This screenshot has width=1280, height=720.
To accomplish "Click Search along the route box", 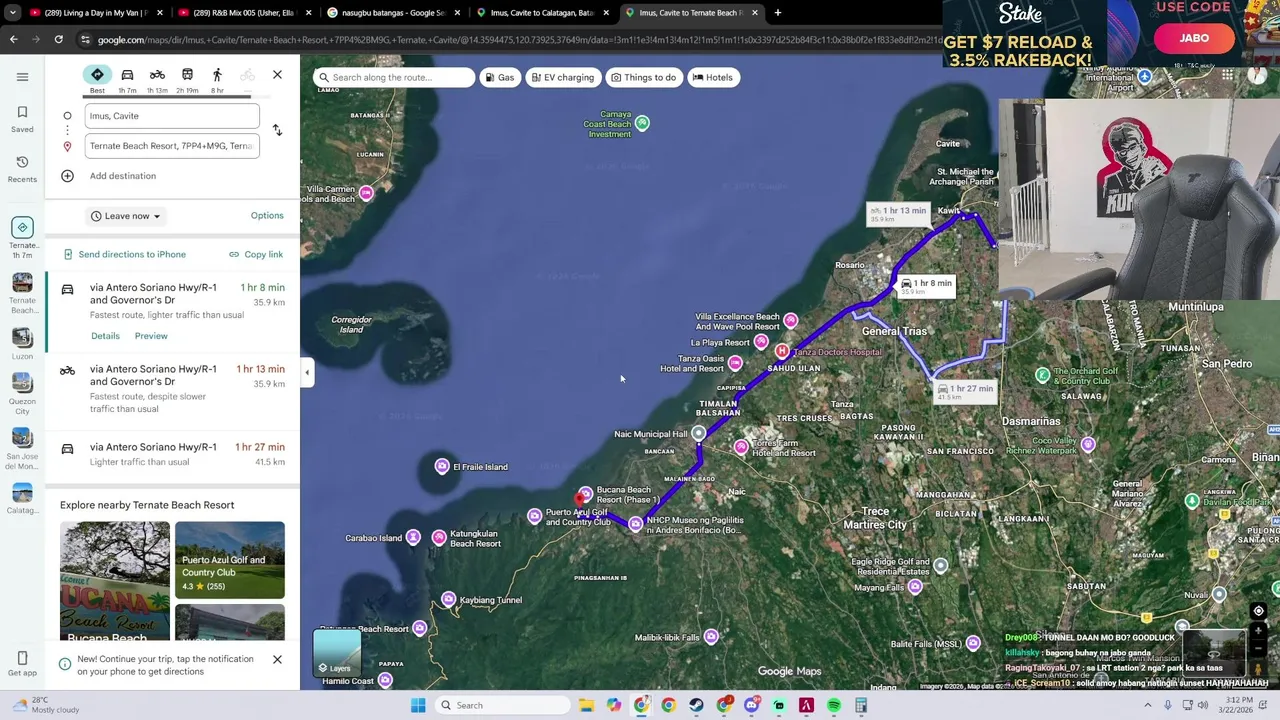I will (393, 77).
